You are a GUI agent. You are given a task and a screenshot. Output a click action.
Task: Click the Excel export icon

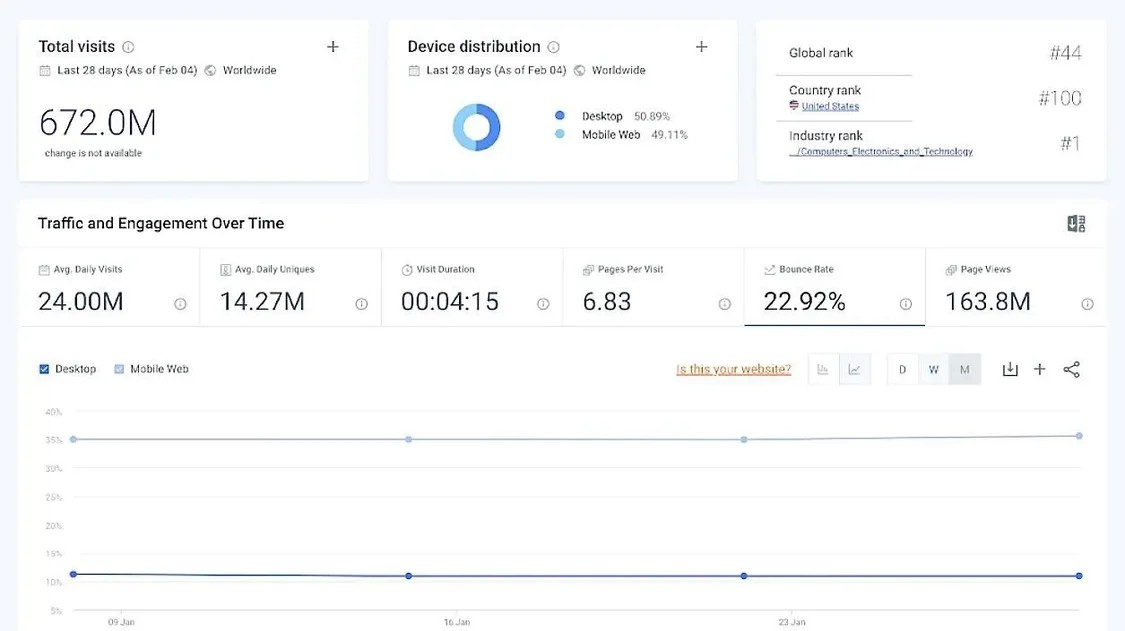tap(1076, 224)
